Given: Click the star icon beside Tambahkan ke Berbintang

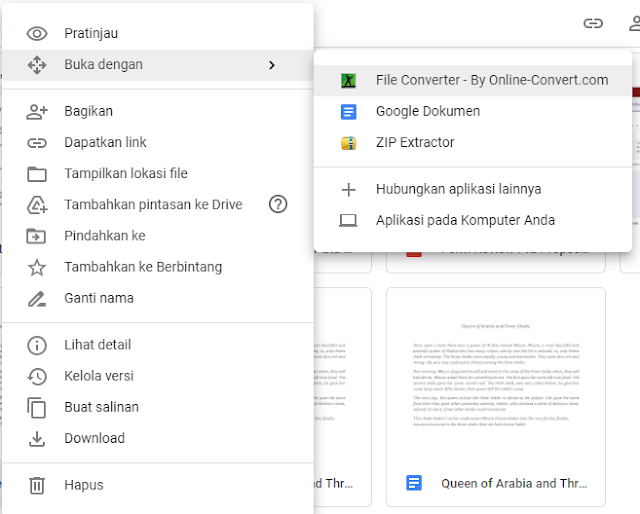Looking at the screenshot, I should pos(37,267).
